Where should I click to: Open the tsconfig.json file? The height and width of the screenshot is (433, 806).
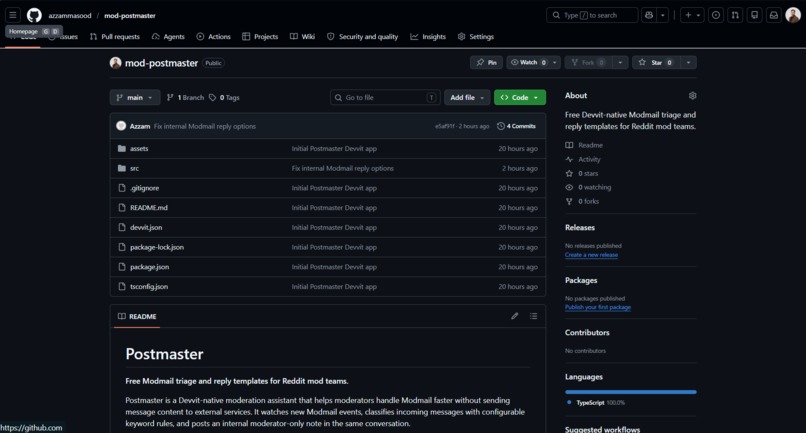click(149, 286)
